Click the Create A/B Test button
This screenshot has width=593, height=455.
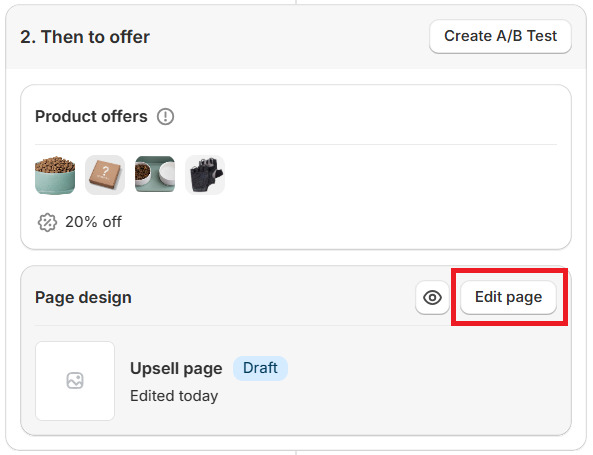pyautogui.click(x=500, y=36)
